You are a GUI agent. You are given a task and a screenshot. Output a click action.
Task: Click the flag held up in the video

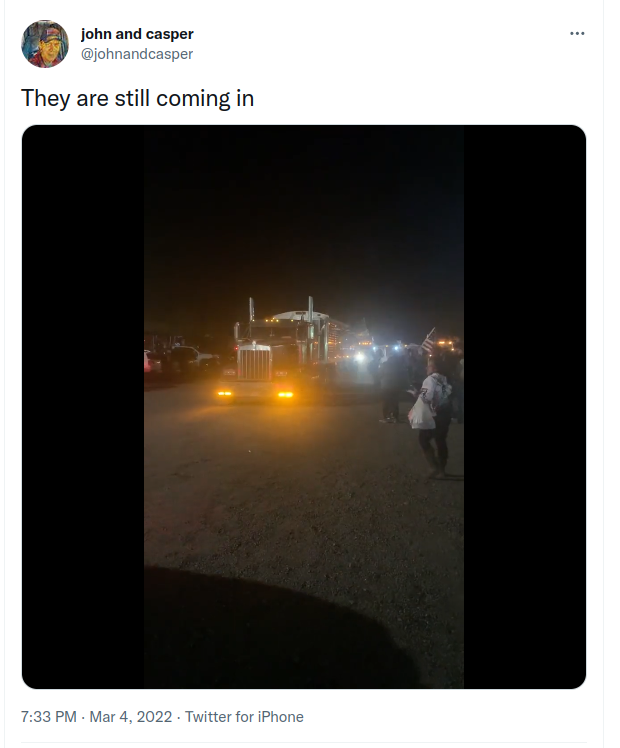pos(428,340)
